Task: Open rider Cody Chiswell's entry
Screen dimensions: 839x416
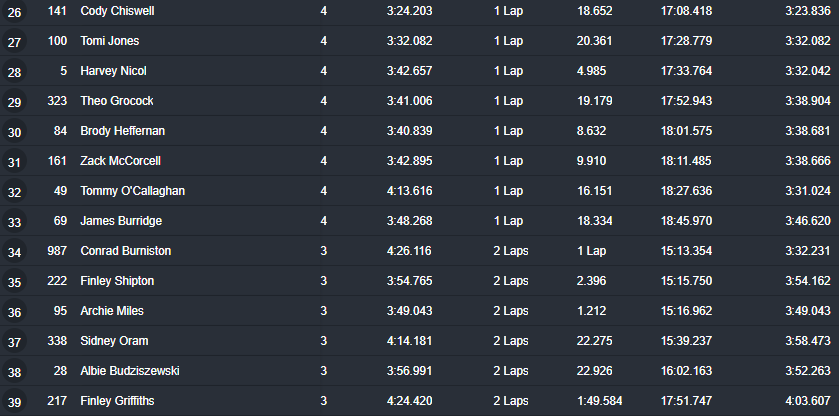Action: click(x=117, y=11)
